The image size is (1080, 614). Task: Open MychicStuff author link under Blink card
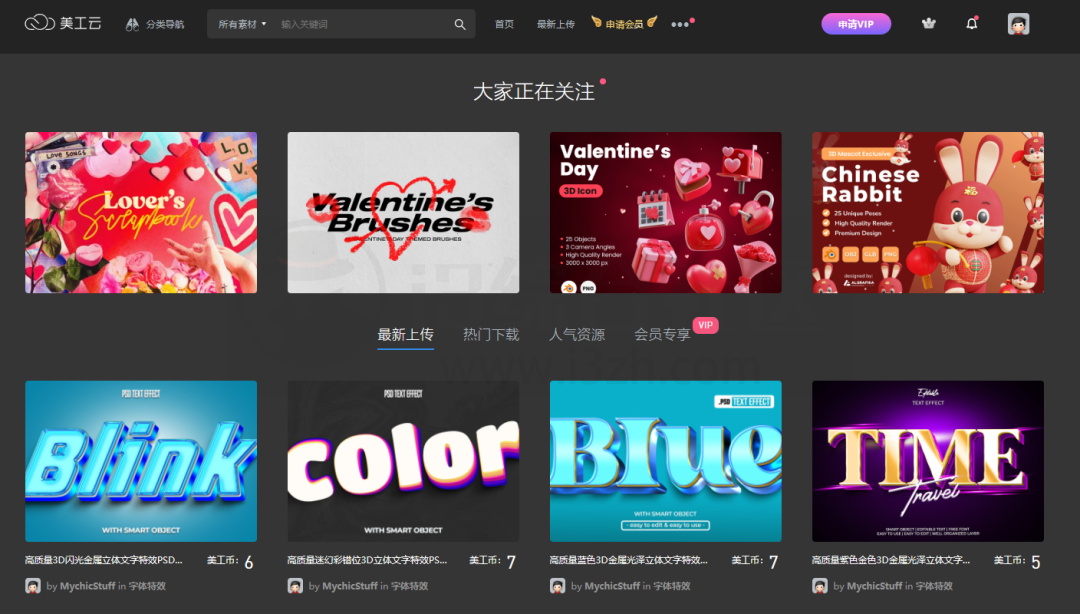87,586
